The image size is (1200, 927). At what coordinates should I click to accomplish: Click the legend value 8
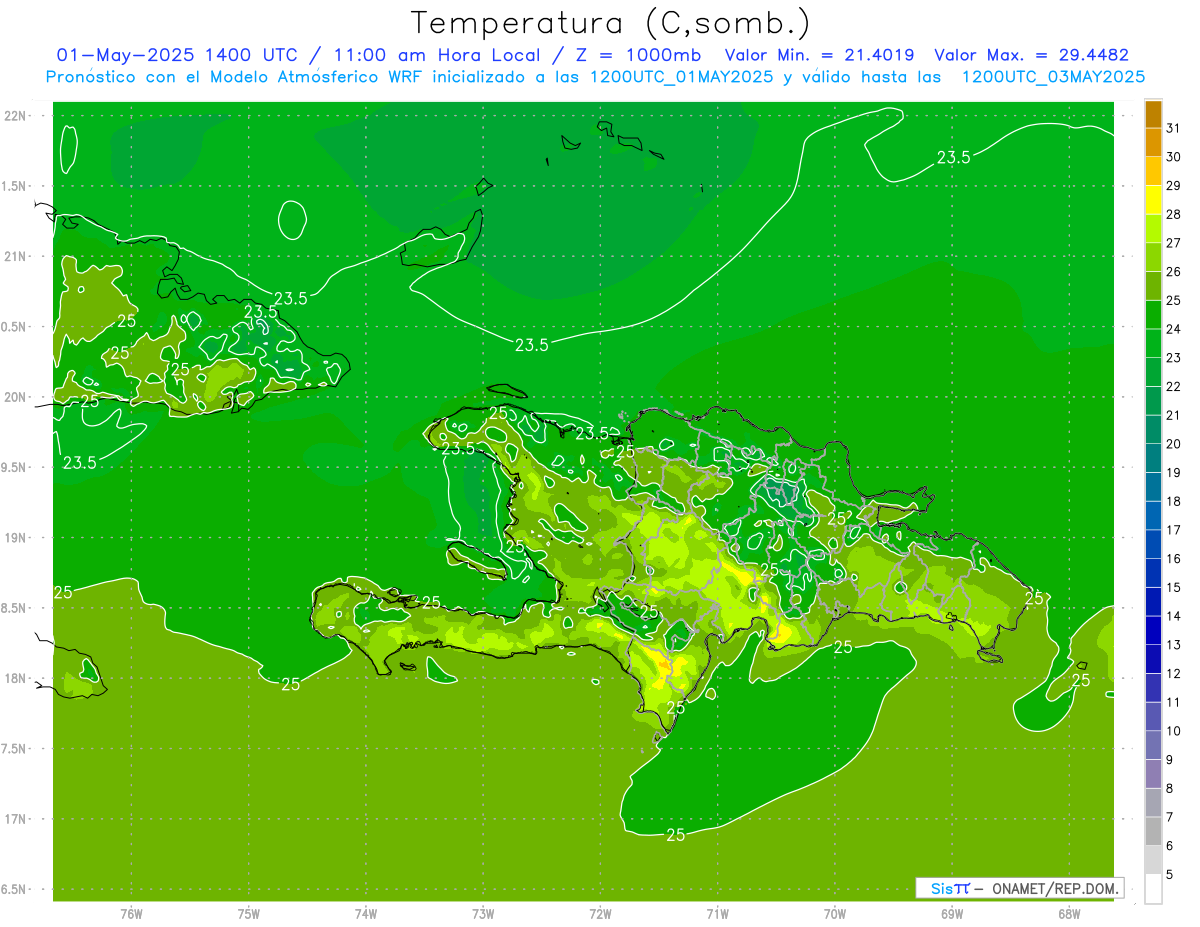[x=1169, y=788]
